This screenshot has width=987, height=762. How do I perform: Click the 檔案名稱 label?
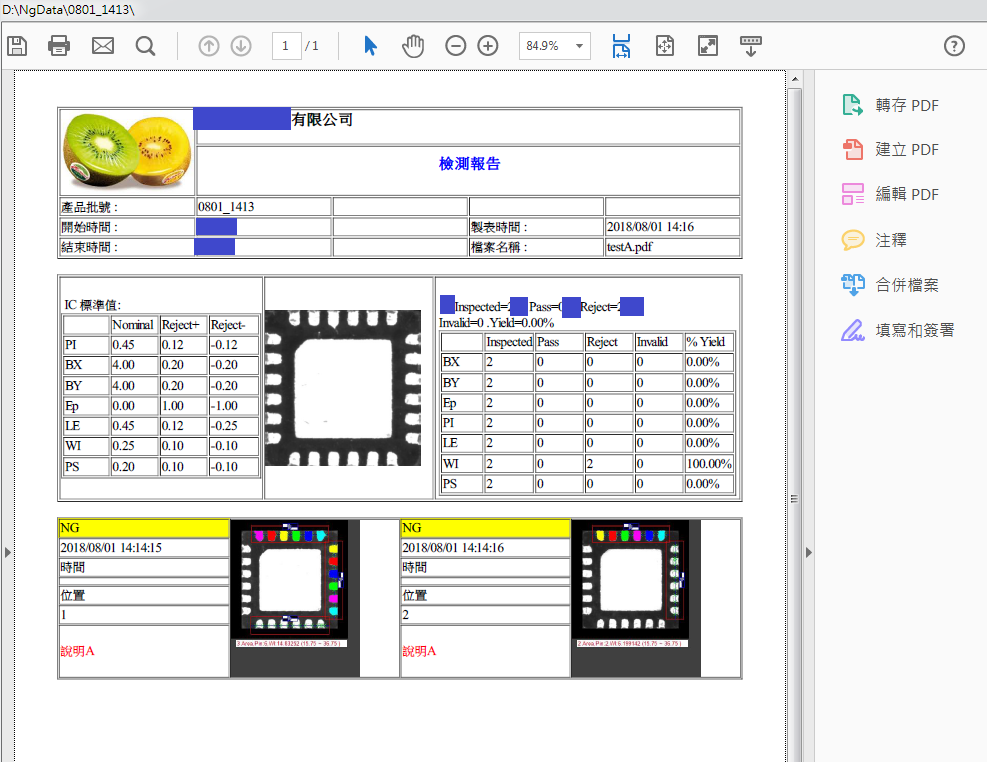499,247
